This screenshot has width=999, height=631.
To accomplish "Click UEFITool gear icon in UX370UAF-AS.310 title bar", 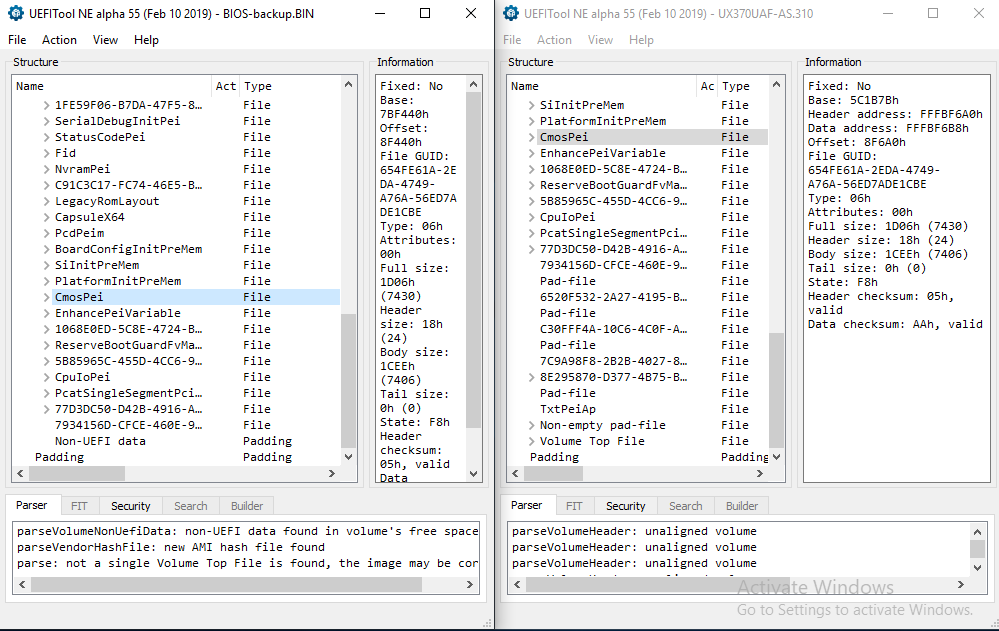I will coord(511,13).
